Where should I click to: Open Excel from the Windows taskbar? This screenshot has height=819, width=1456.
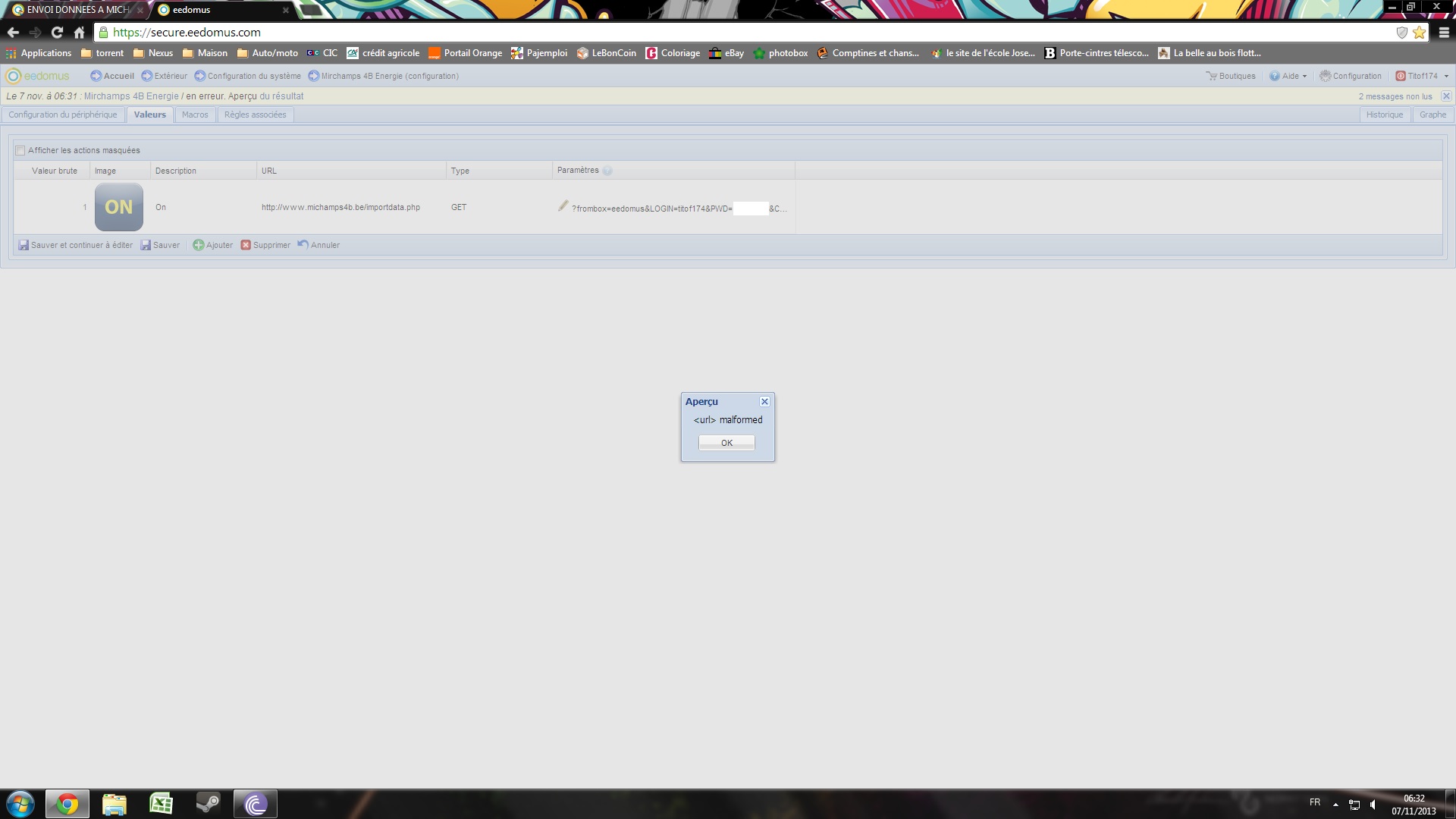click(x=161, y=804)
